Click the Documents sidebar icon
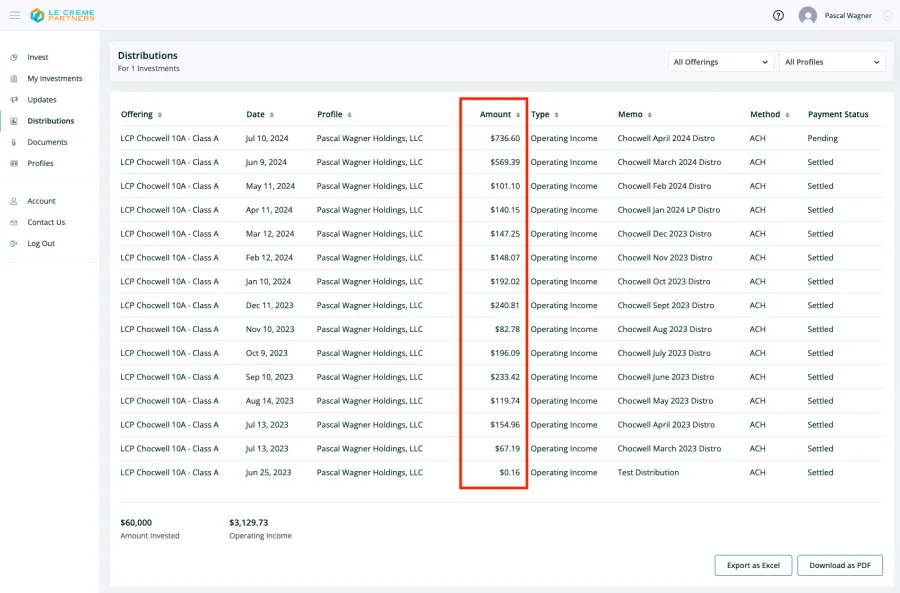Image resolution: width=900 pixels, height=593 pixels. (x=14, y=142)
